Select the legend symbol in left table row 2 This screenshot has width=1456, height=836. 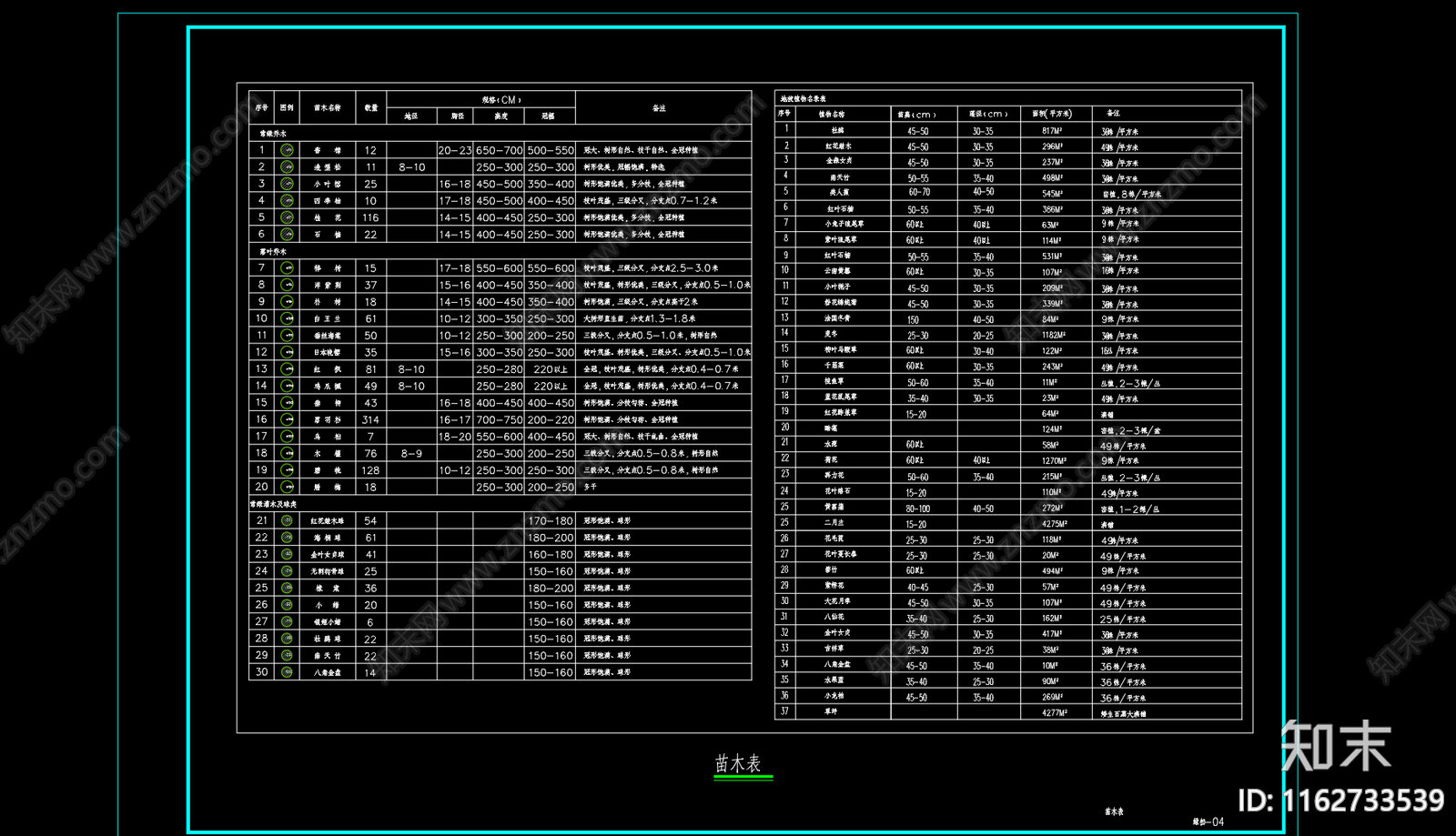(x=287, y=167)
